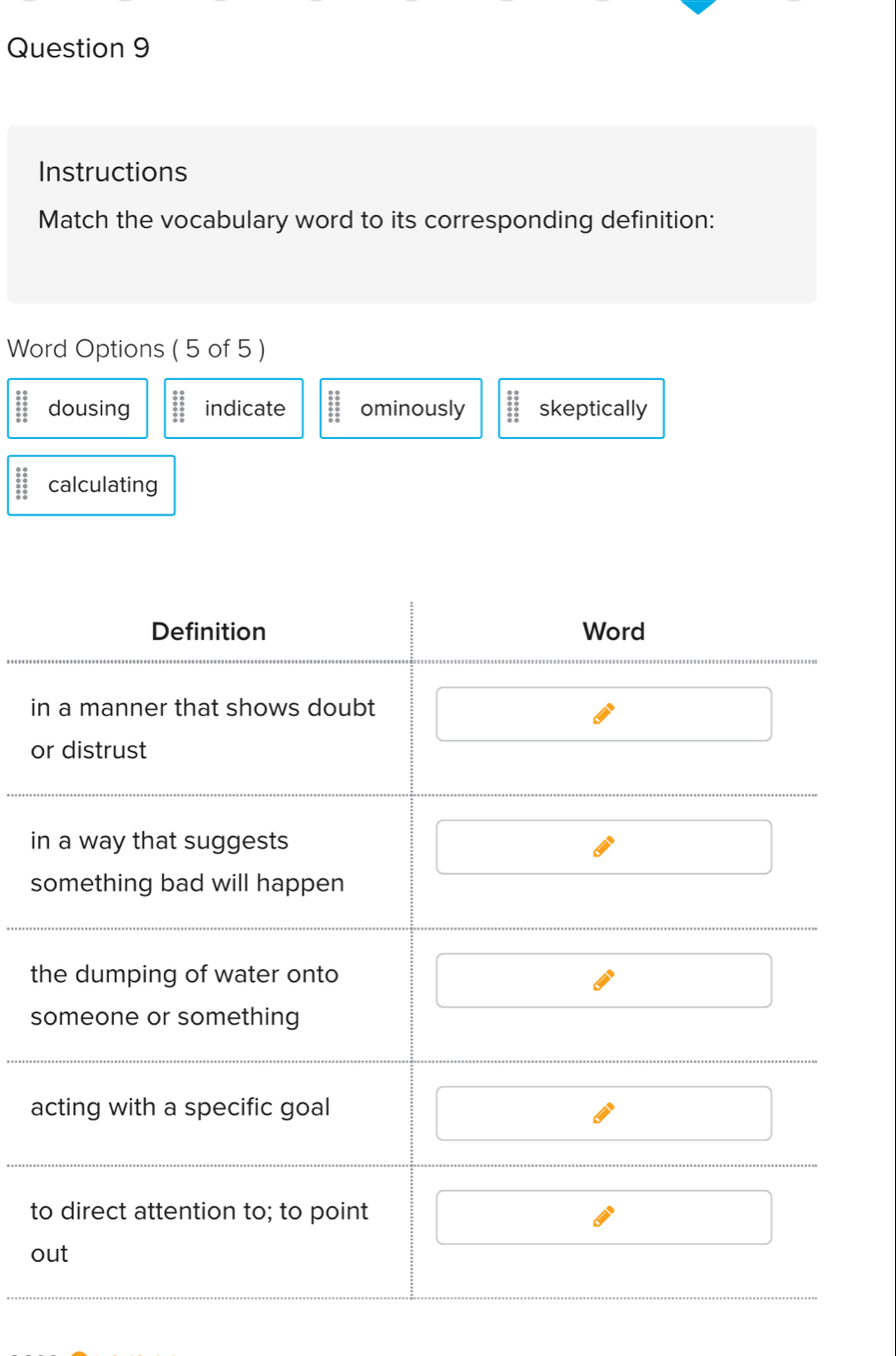
Task: Click pencil icon for dumping of water row
Action: point(604,980)
